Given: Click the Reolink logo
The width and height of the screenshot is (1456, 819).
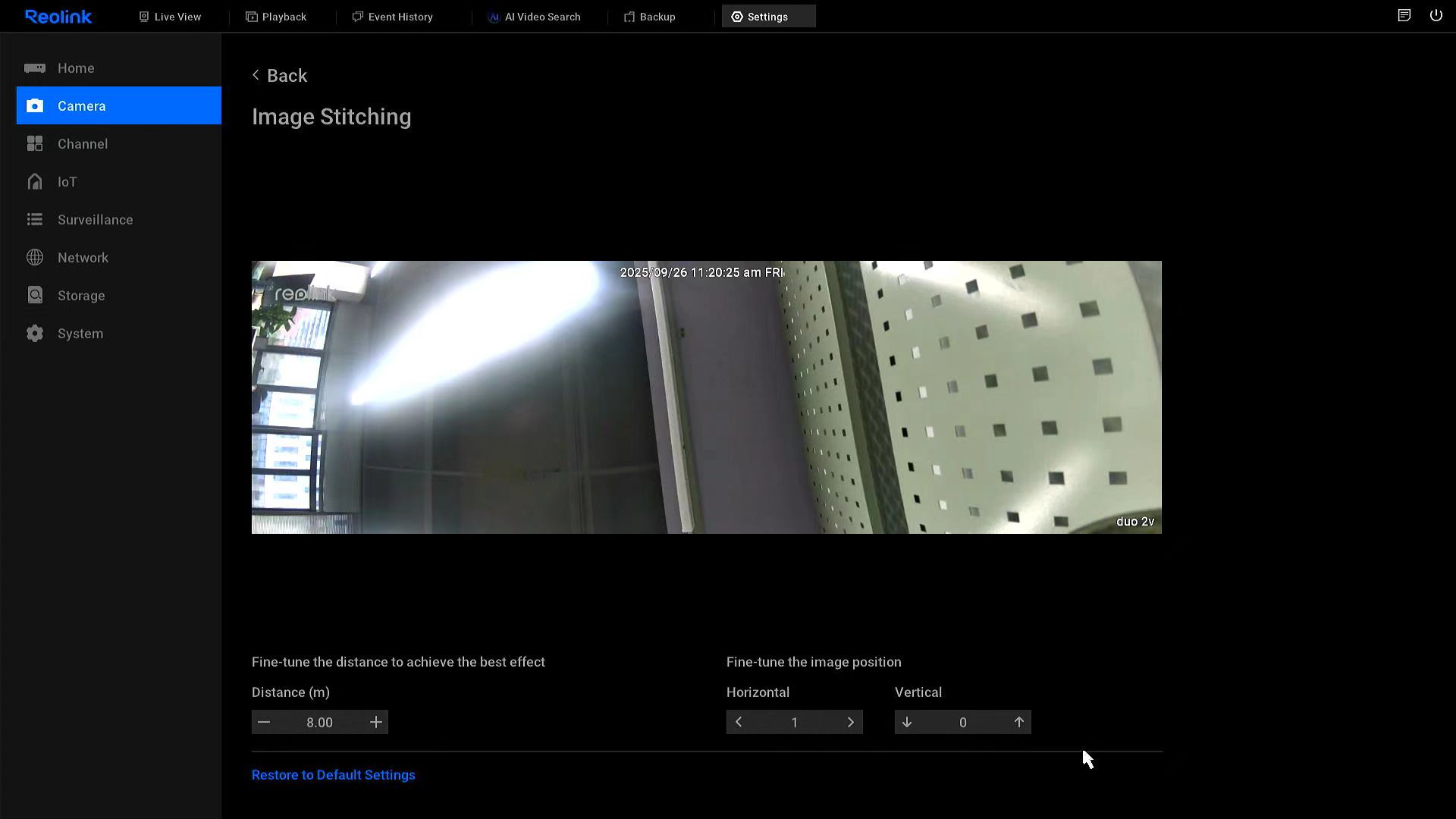Looking at the screenshot, I should click(x=58, y=17).
